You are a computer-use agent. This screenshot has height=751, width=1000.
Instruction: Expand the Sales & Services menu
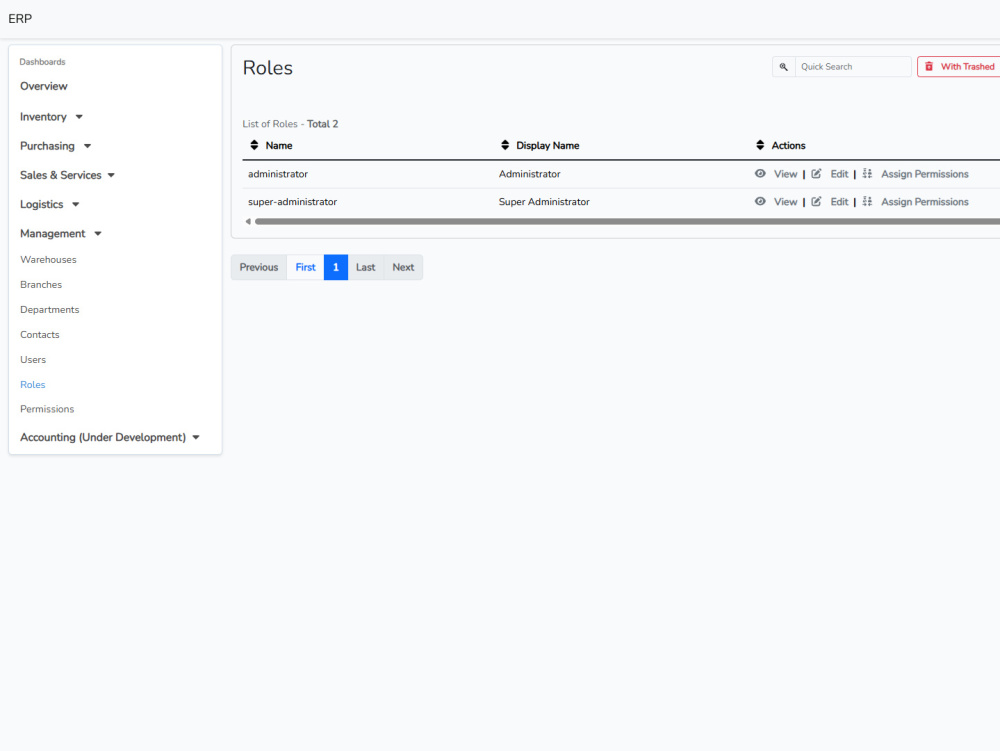click(67, 175)
